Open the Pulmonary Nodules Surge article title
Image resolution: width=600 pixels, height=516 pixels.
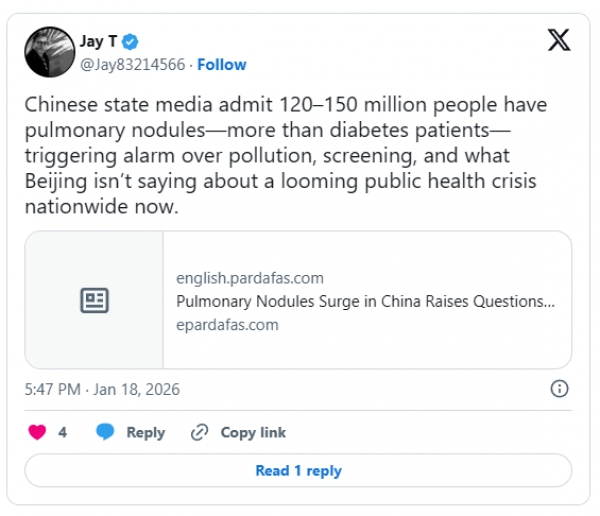click(365, 301)
